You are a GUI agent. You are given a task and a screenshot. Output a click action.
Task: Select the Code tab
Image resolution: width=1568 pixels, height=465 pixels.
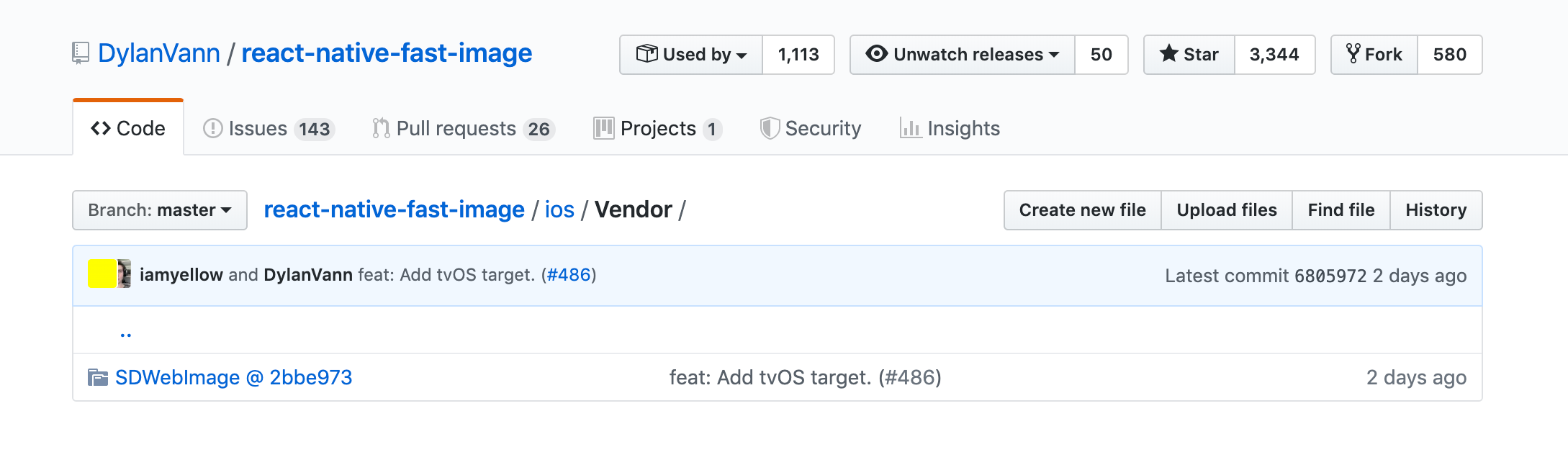(127, 127)
